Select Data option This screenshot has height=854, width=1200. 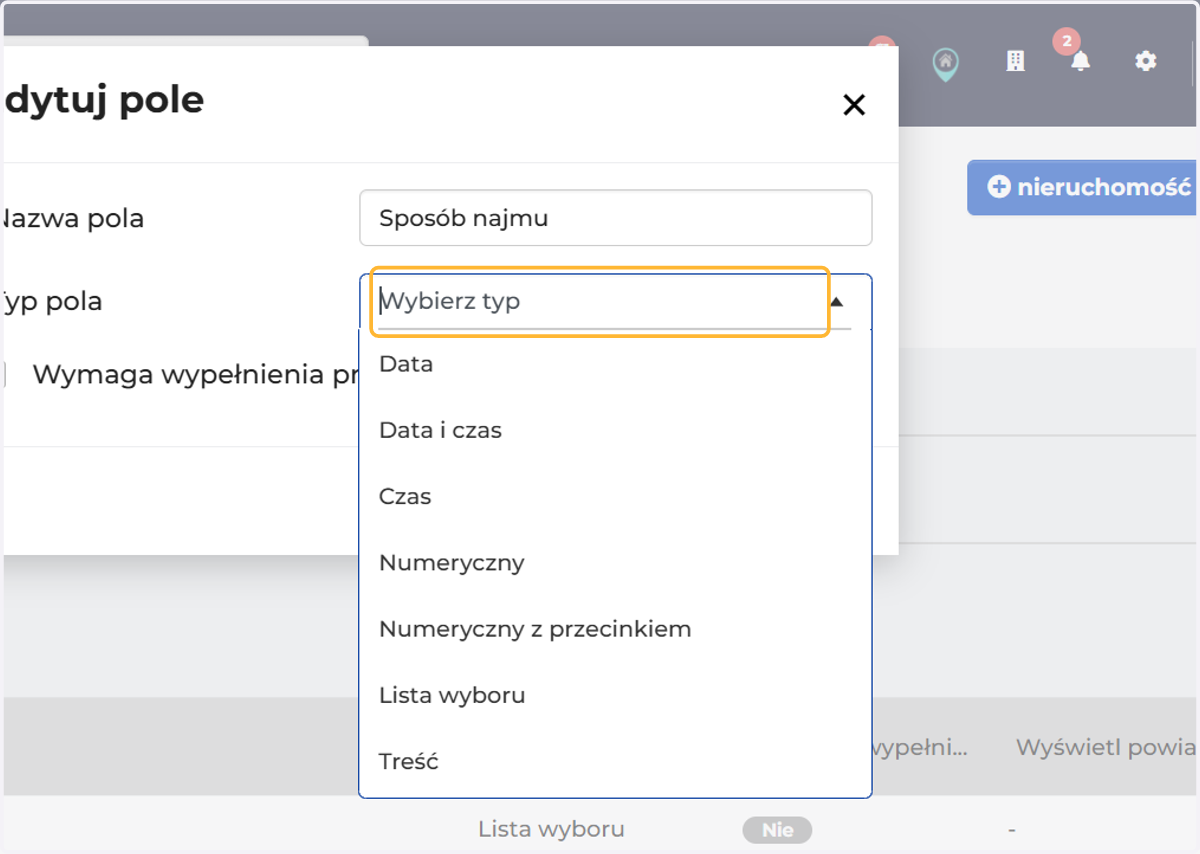coord(614,364)
